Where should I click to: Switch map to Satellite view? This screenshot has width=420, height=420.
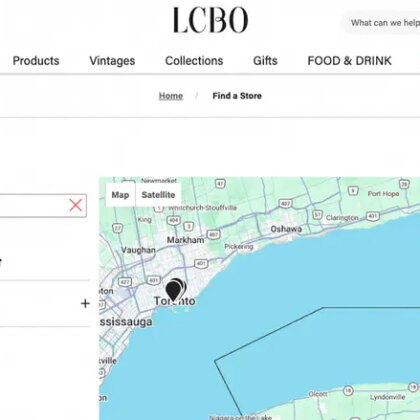point(158,195)
